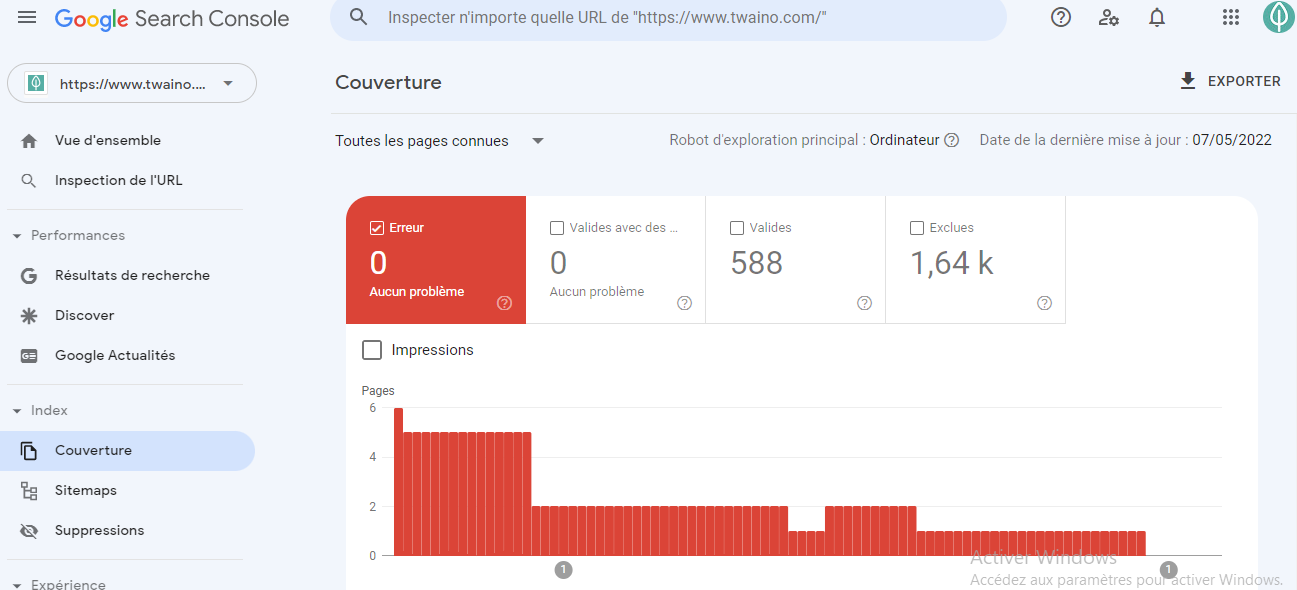Click the Ordinateur crawler label
1297x590 pixels.
tap(904, 140)
